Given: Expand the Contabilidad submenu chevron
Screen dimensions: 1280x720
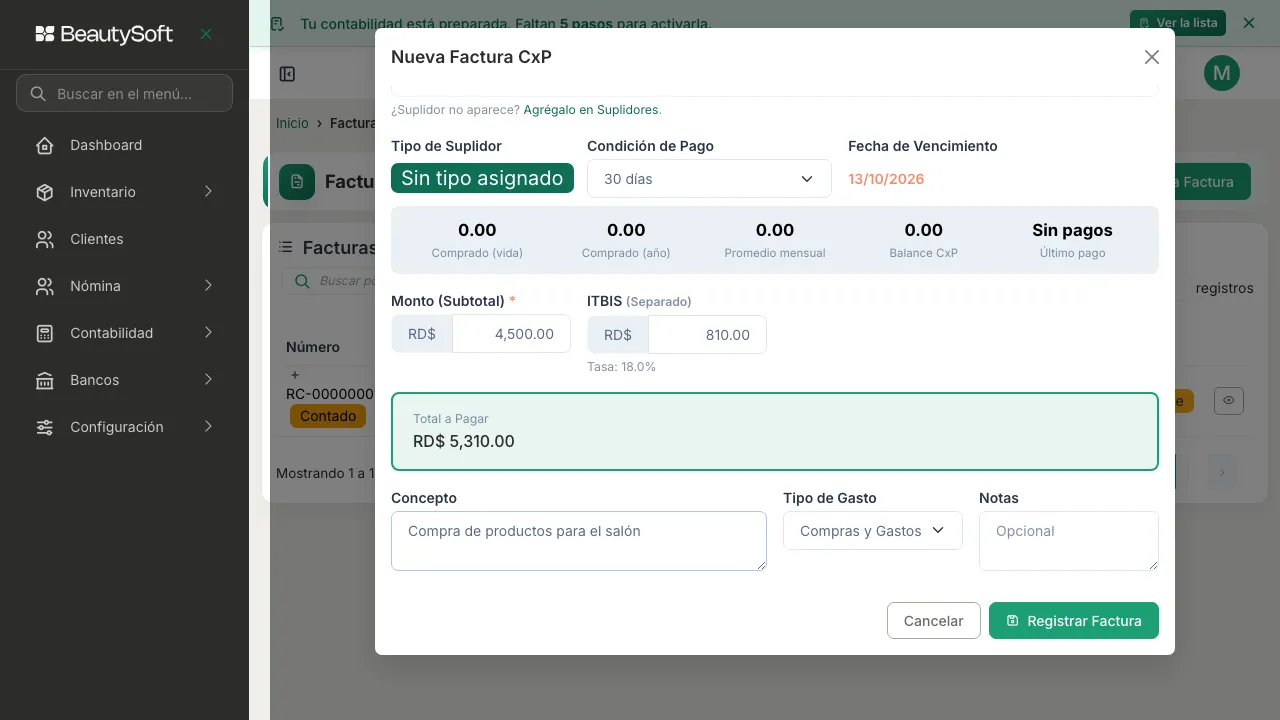Looking at the screenshot, I should [x=208, y=332].
